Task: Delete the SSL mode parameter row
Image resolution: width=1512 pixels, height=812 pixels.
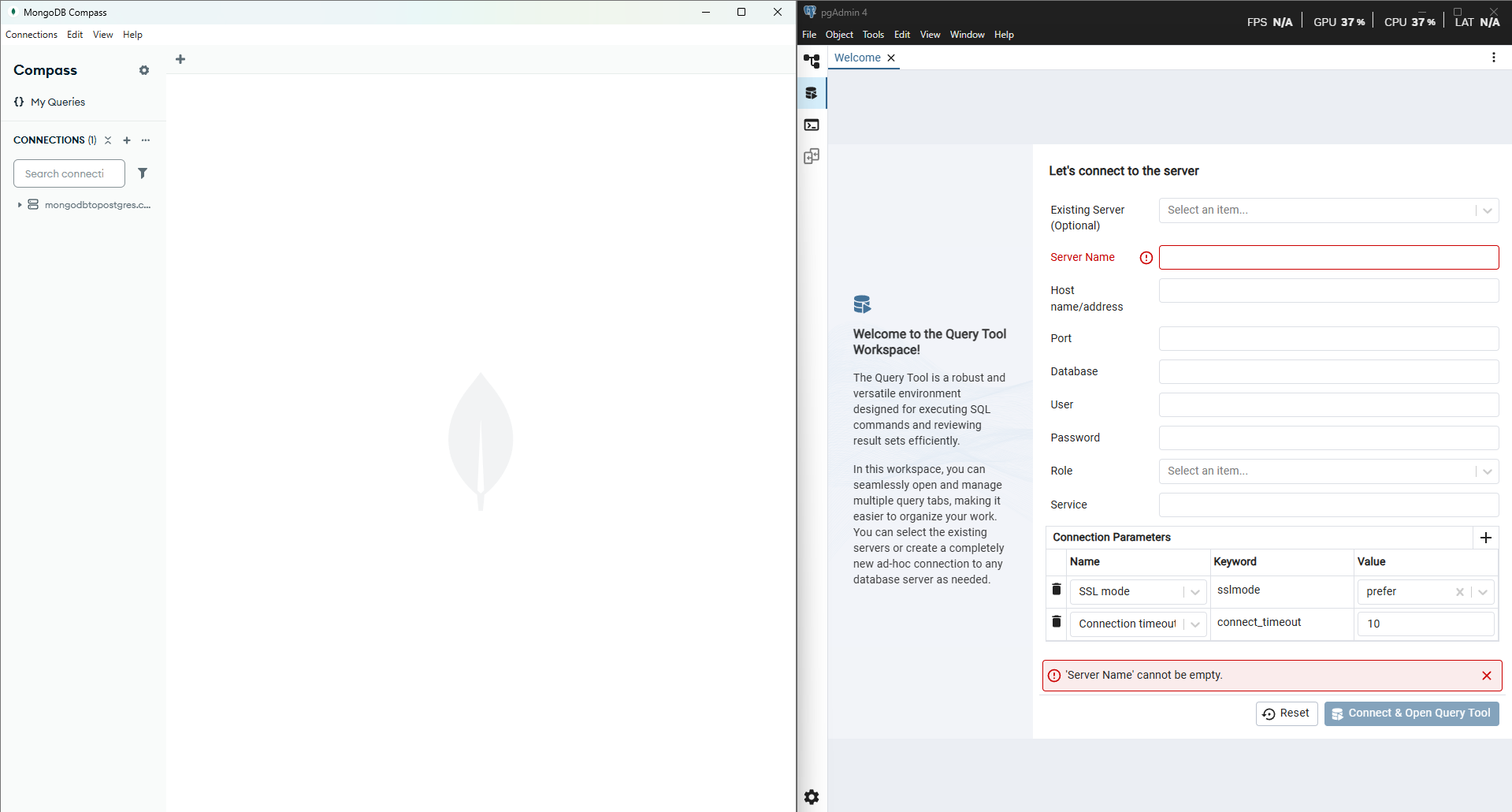Action: tap(1057, 590)
